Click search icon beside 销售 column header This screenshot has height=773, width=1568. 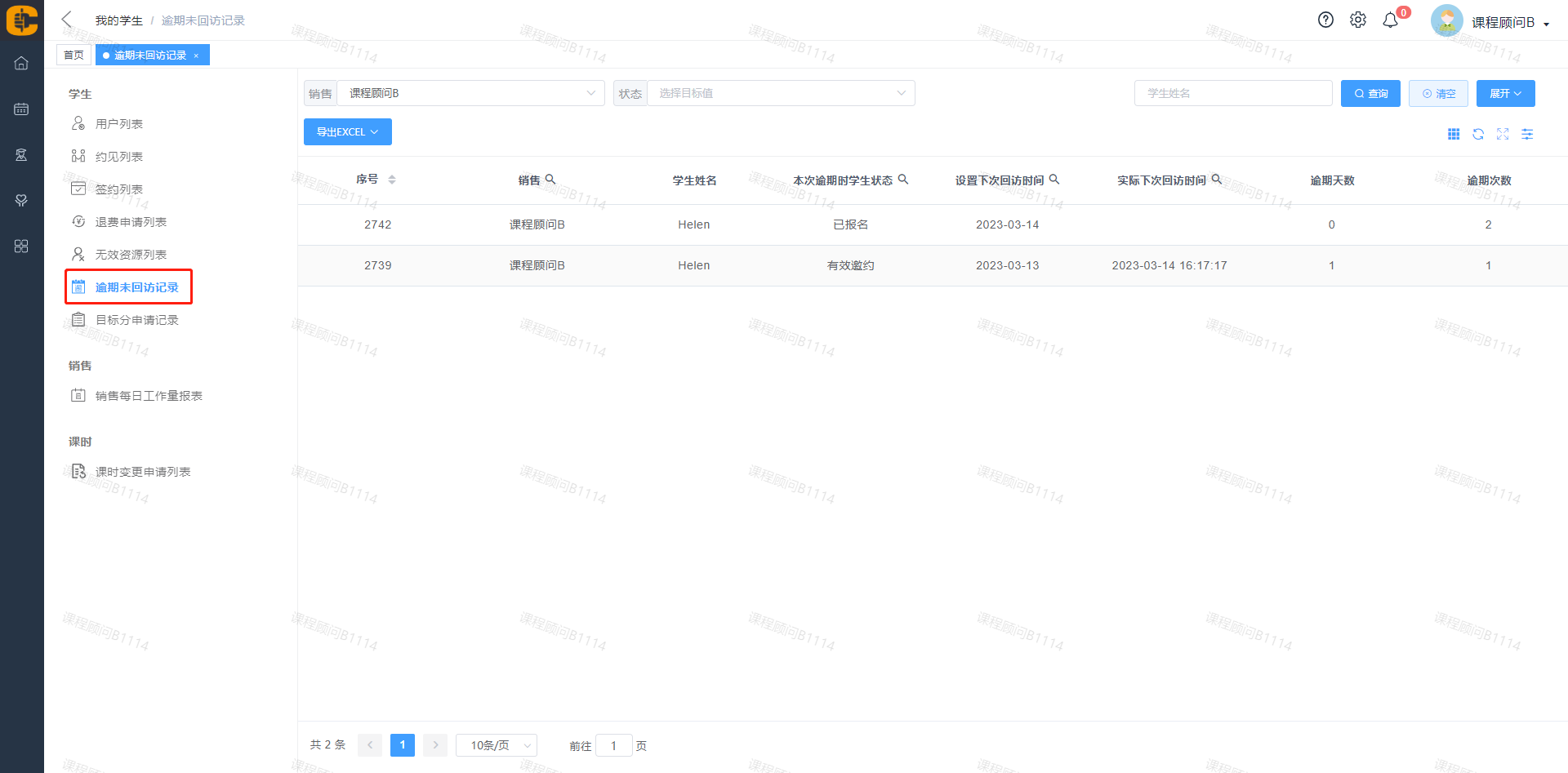550,179
